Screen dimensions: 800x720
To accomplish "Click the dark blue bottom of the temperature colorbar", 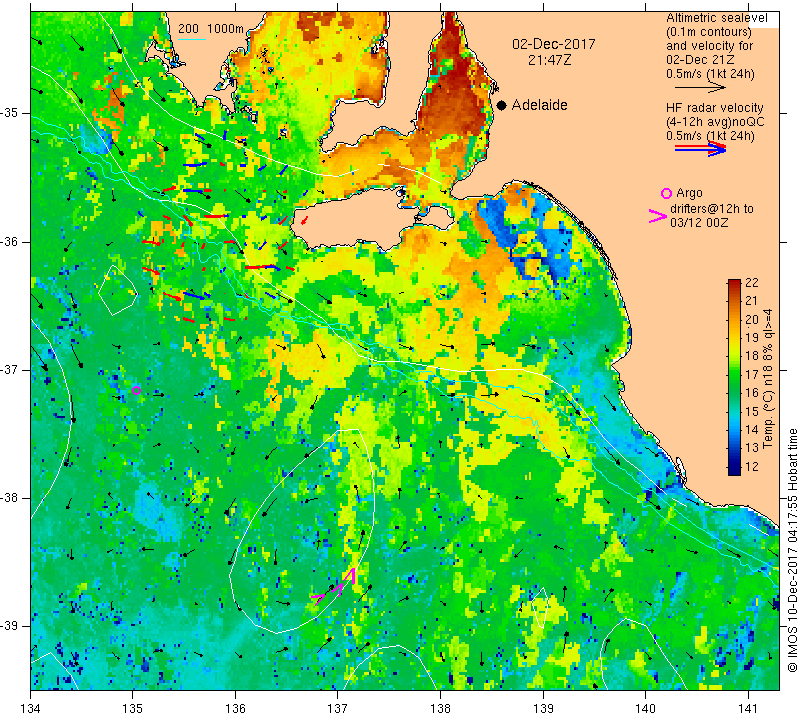I will [x=734, y=470].
